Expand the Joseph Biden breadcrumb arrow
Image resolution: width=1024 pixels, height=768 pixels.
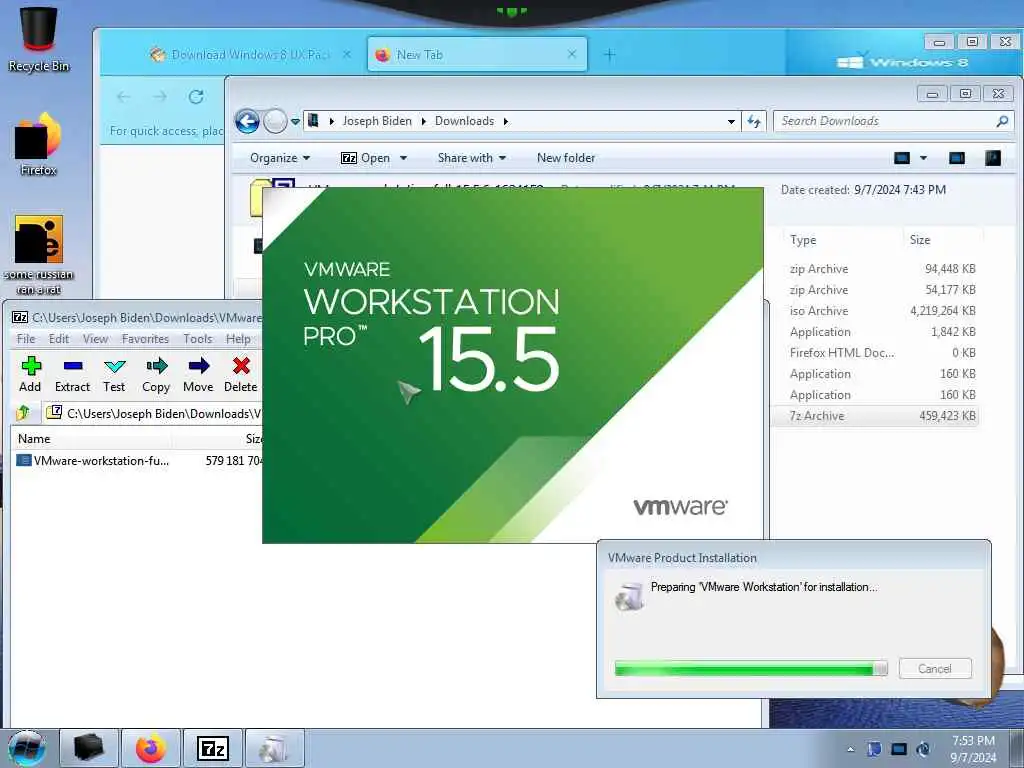[x=424, y=121]
